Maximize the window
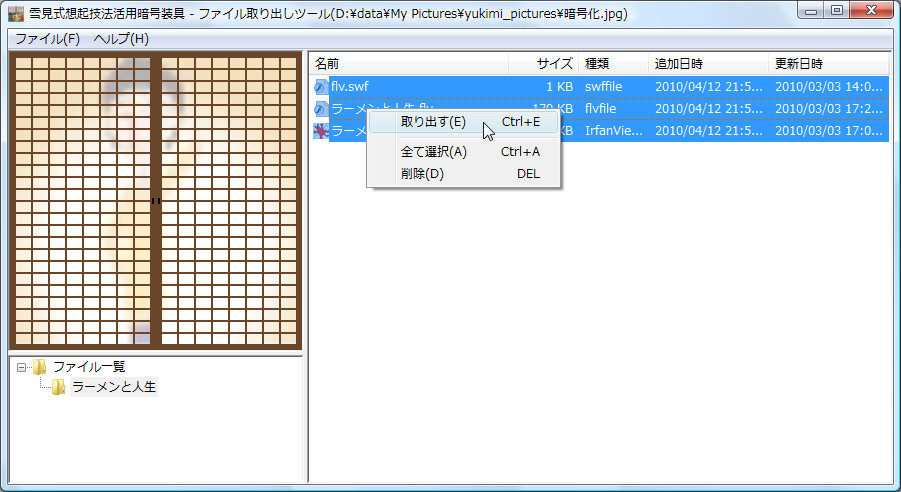This screenshot has height=492, width=901. click(x=837, y=10)
